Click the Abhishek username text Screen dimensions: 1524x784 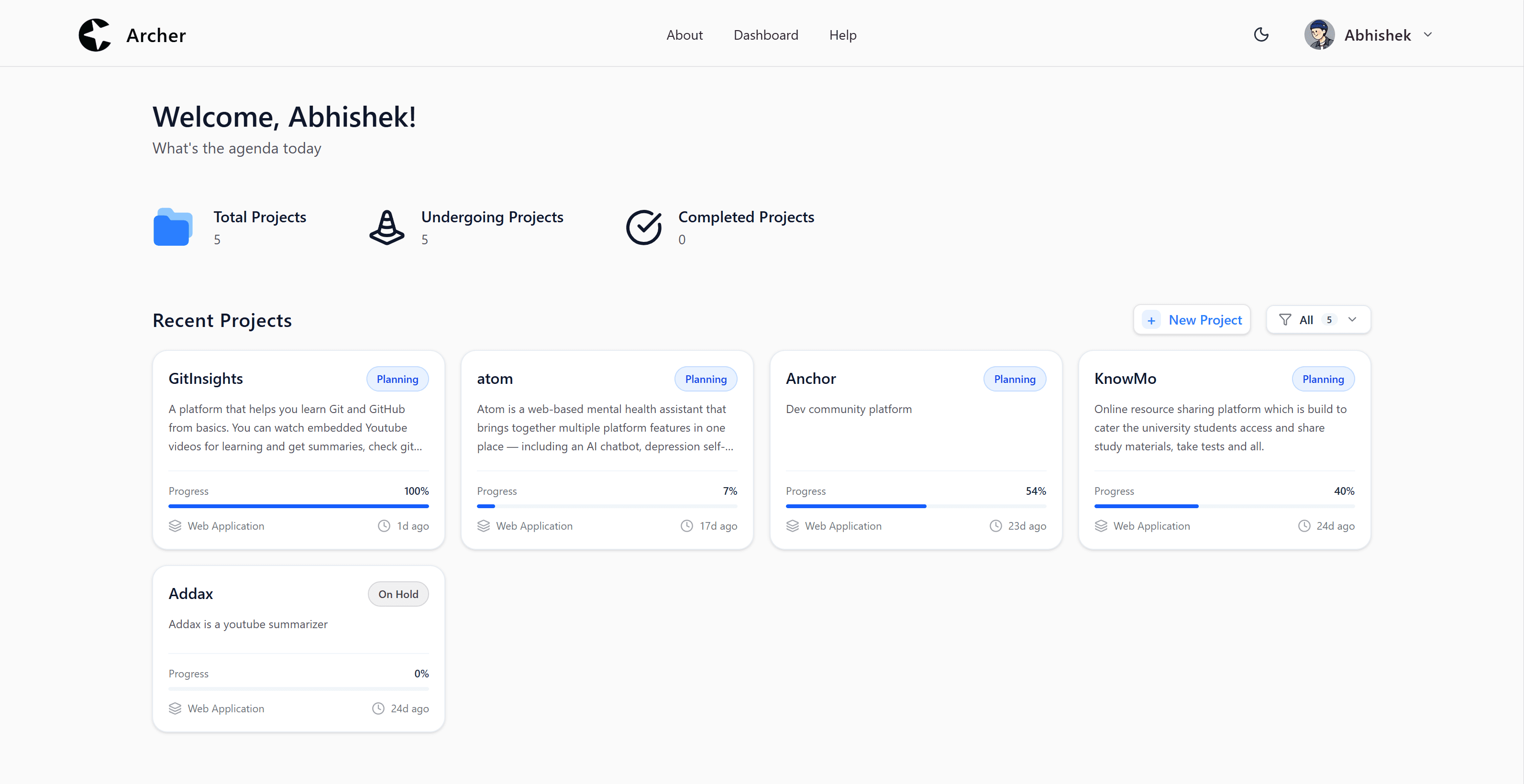point(1377,35)
